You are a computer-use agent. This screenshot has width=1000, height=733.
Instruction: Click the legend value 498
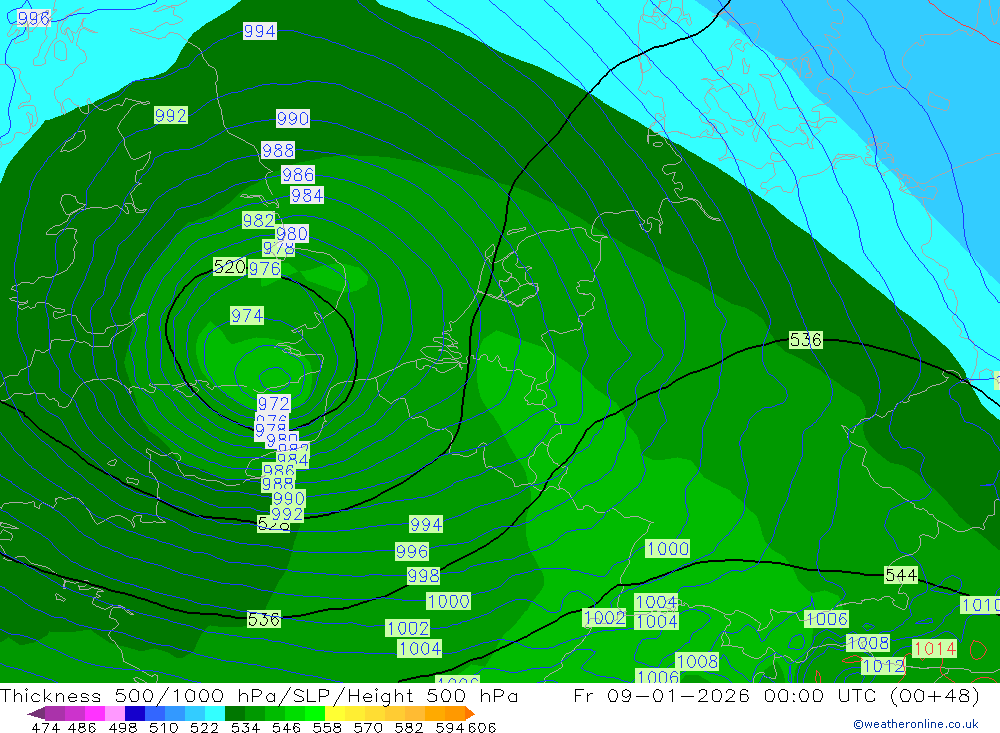tap(123, 727)
